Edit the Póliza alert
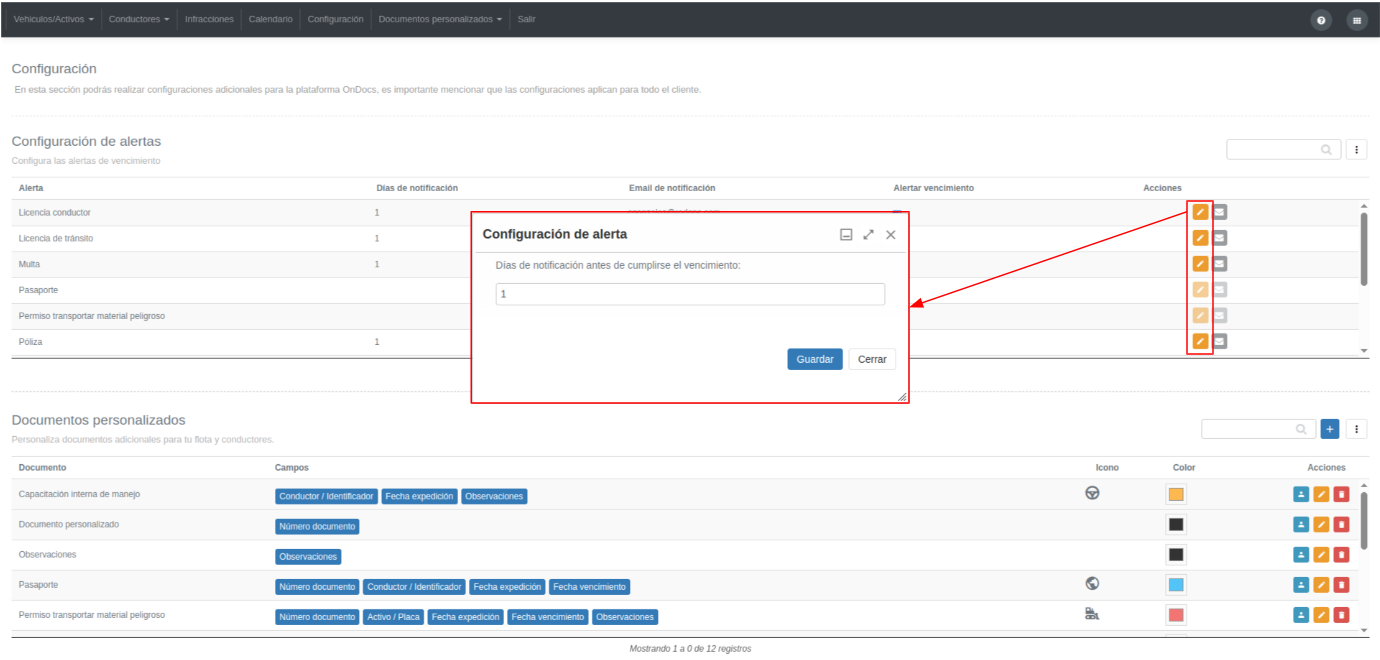Screen dimensions: 1380x660 tap(1200, 341)
